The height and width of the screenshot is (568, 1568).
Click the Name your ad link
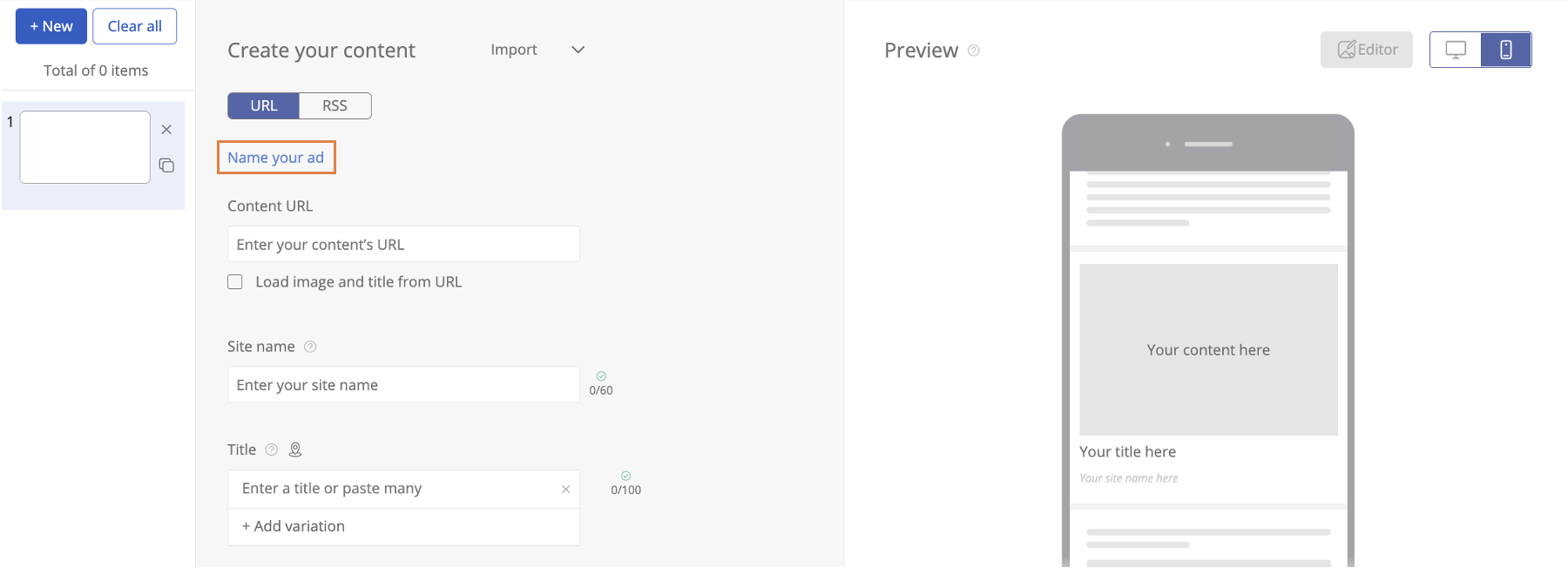(x=275, y=158)
